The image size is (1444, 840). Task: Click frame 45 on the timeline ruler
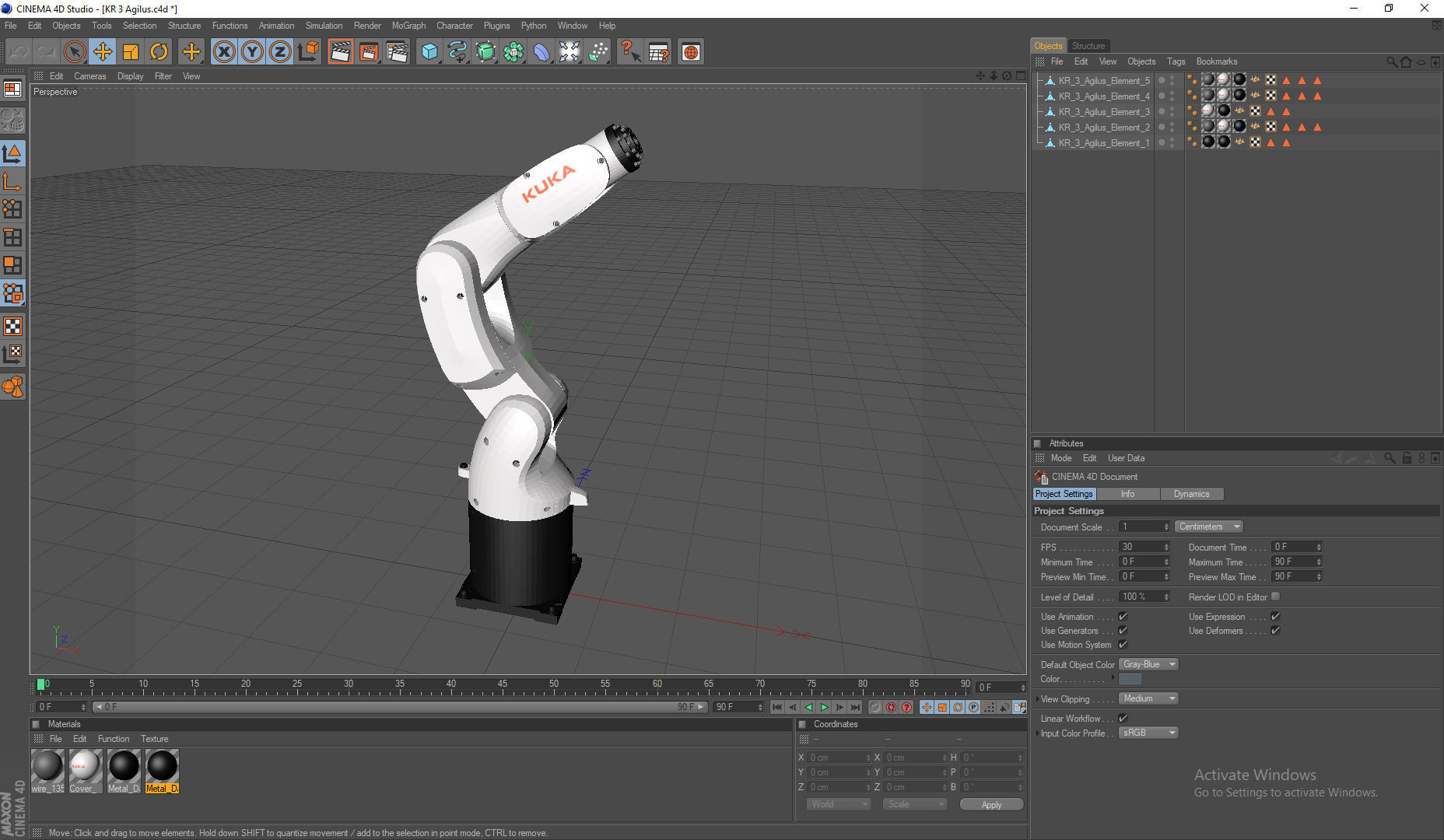[x=503, y=685]
